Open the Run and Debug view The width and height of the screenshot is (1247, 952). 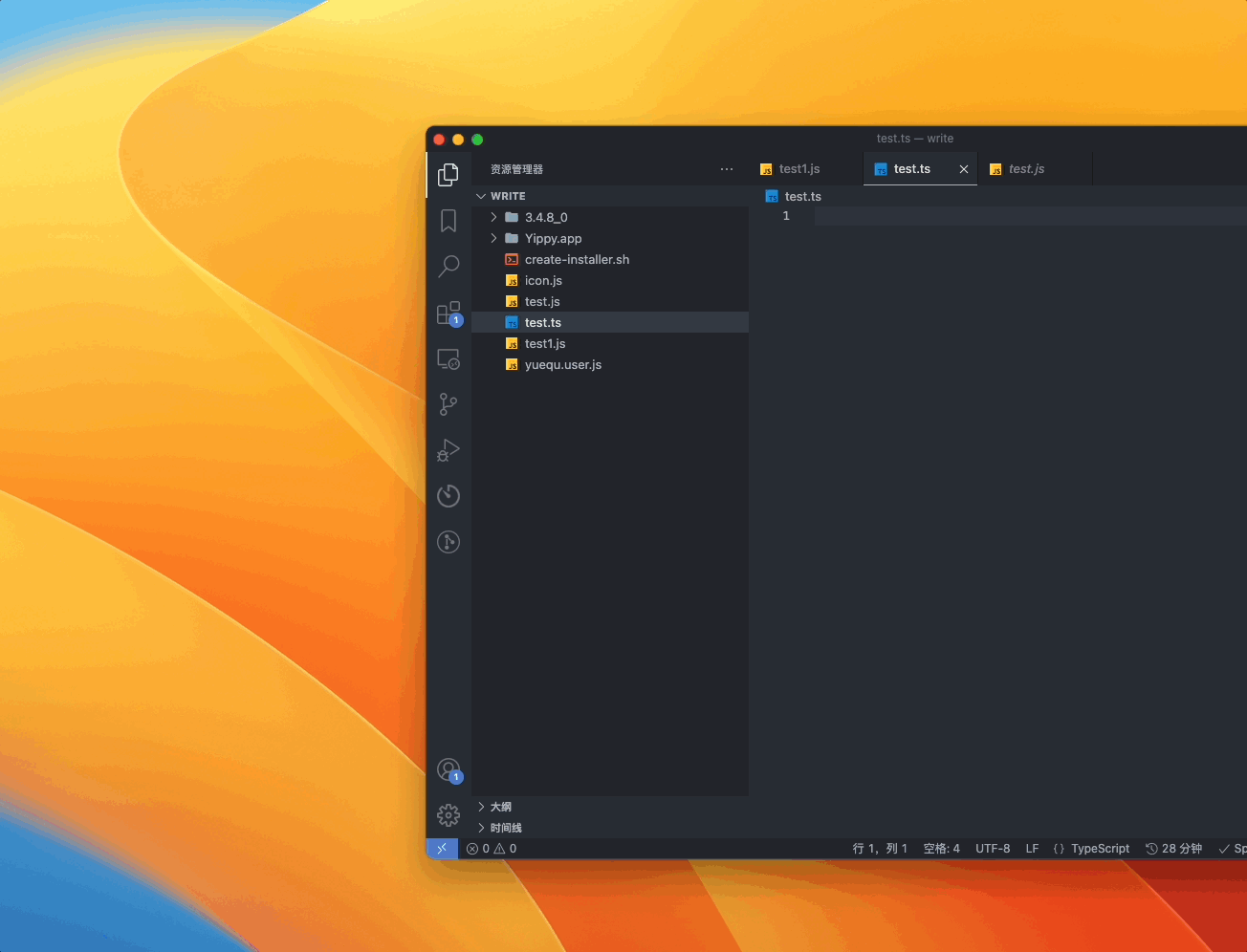point(448,450)
